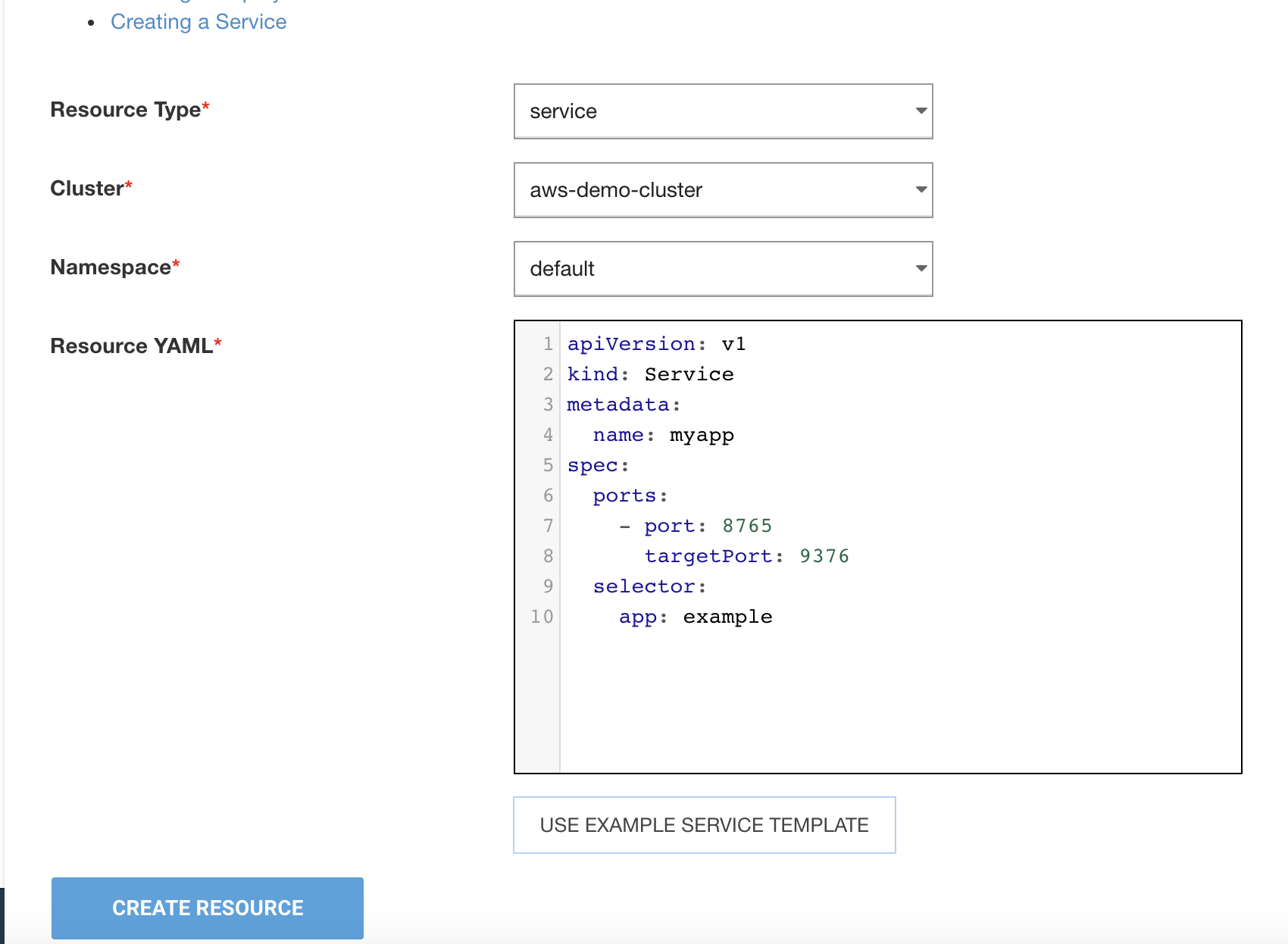The height and width of the screenshot is (944, 1288).
Task: Click the ports: line in editor
Action: pos(630,495)
